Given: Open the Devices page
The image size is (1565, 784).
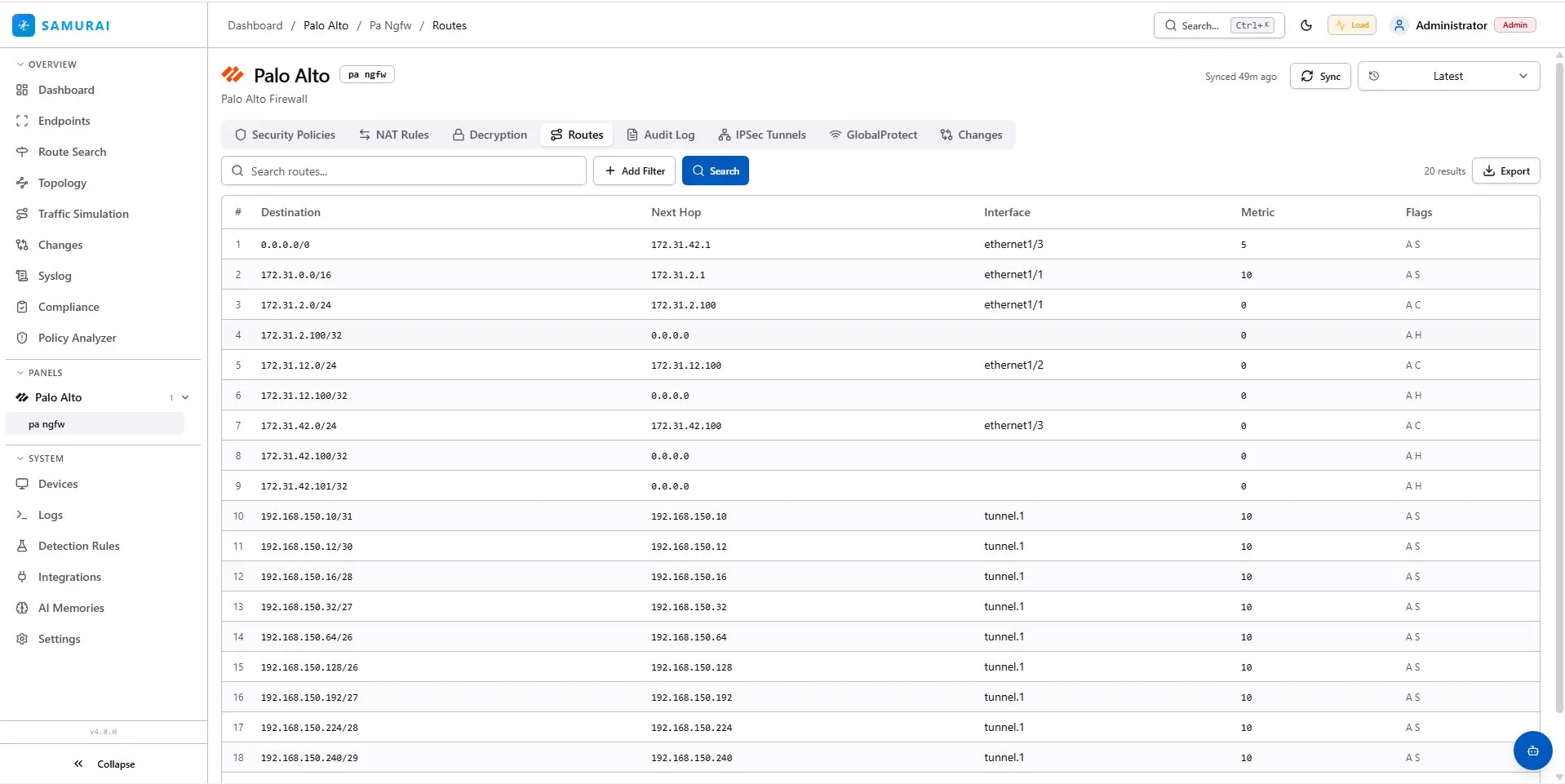Looking at the screenshot, I should click(x=58, y=484).
